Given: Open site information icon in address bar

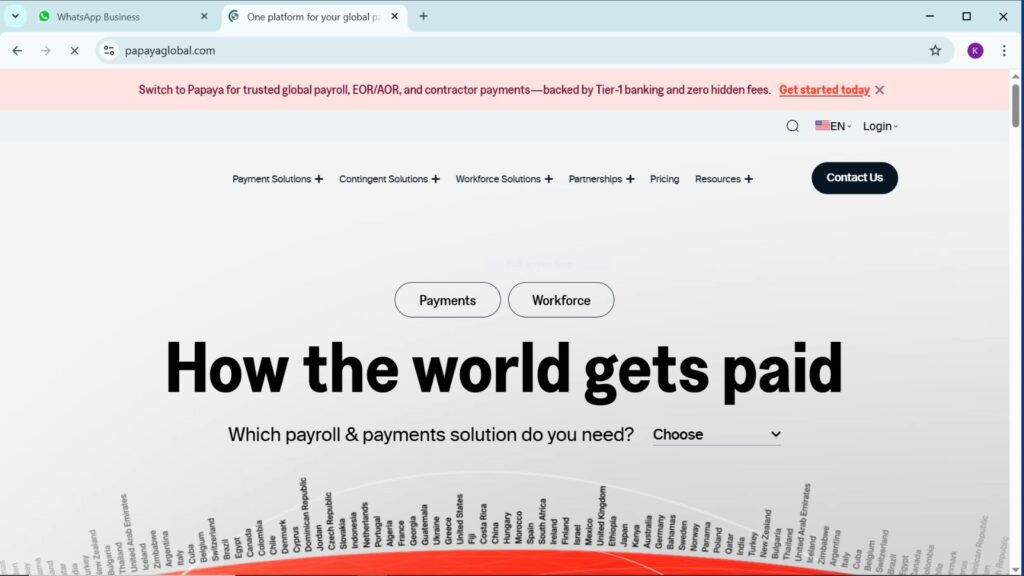Looking at the screenshot, I should [109, 50].
